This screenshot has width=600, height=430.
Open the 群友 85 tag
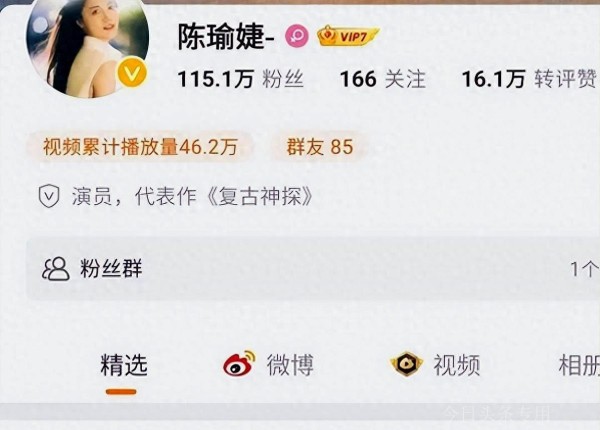tap(320, 147)
